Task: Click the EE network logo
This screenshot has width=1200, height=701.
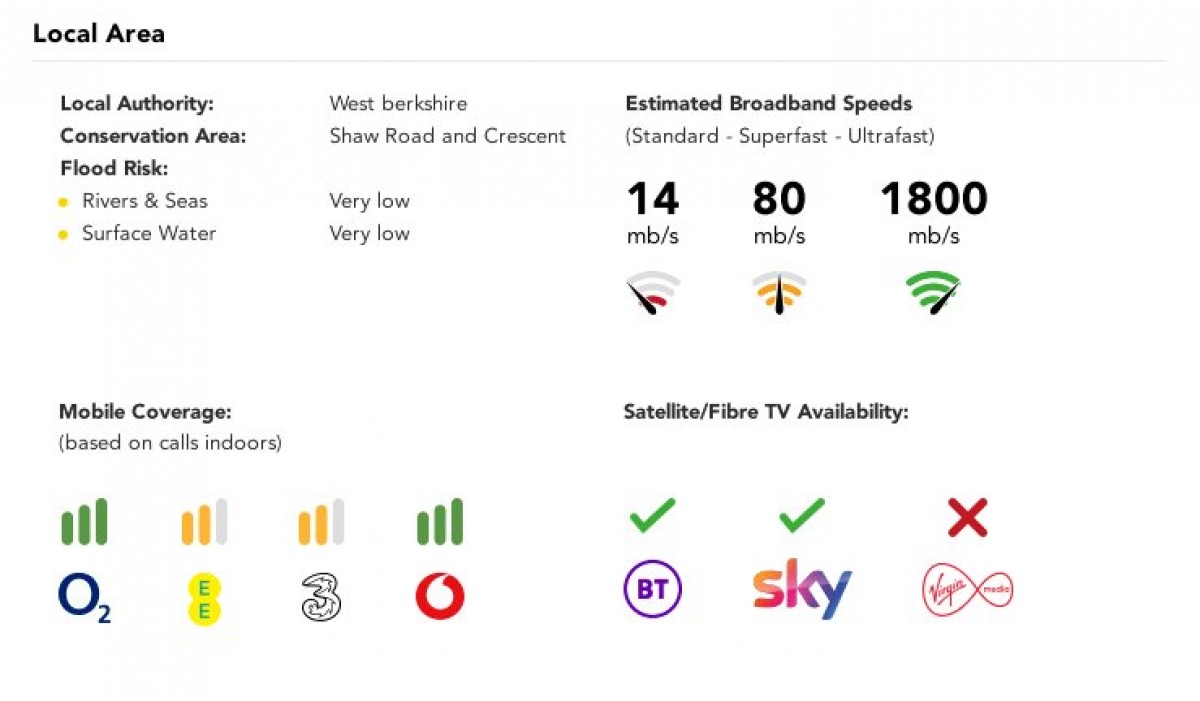Action: pos(203,599)
